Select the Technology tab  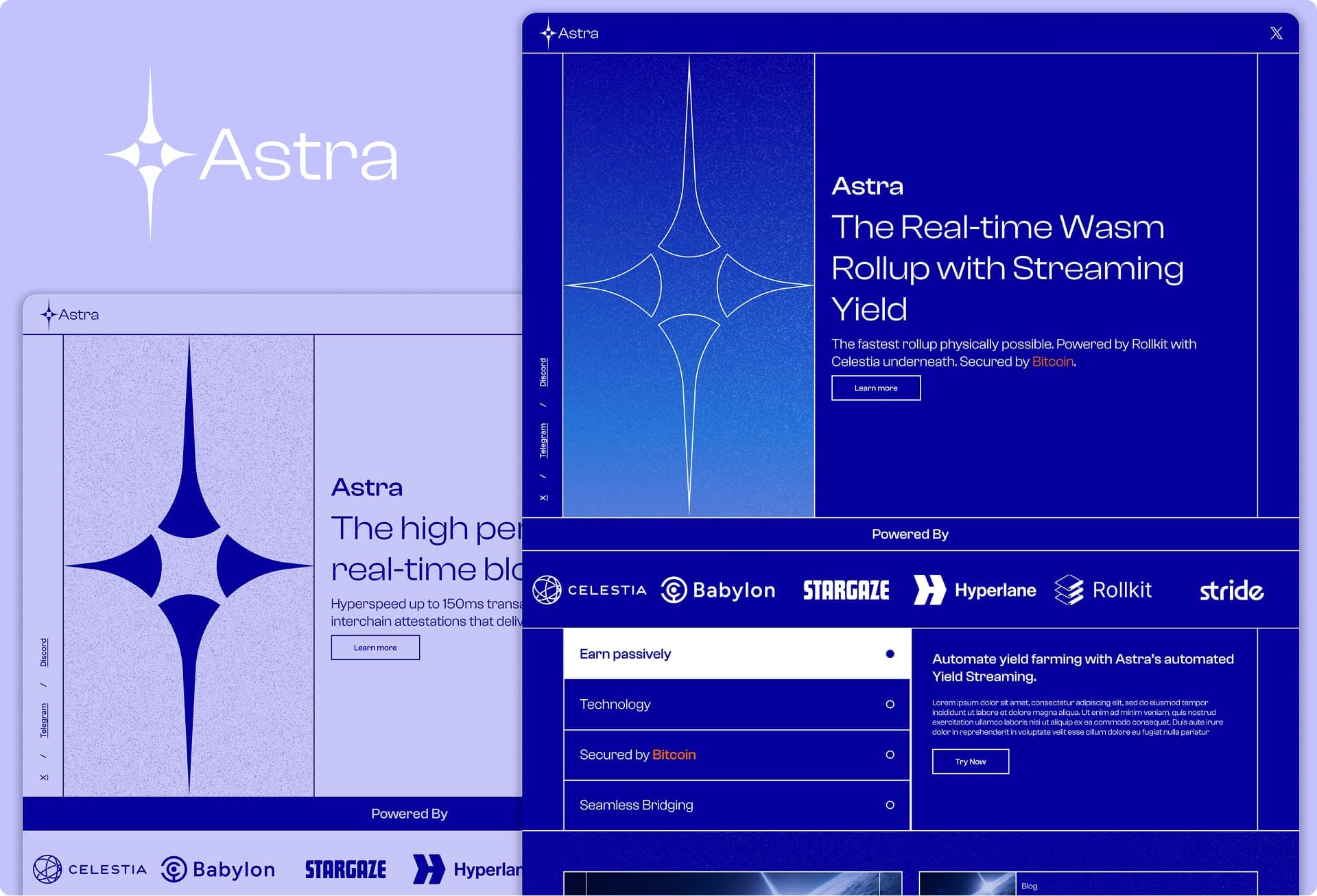click(x=737, y=705)
